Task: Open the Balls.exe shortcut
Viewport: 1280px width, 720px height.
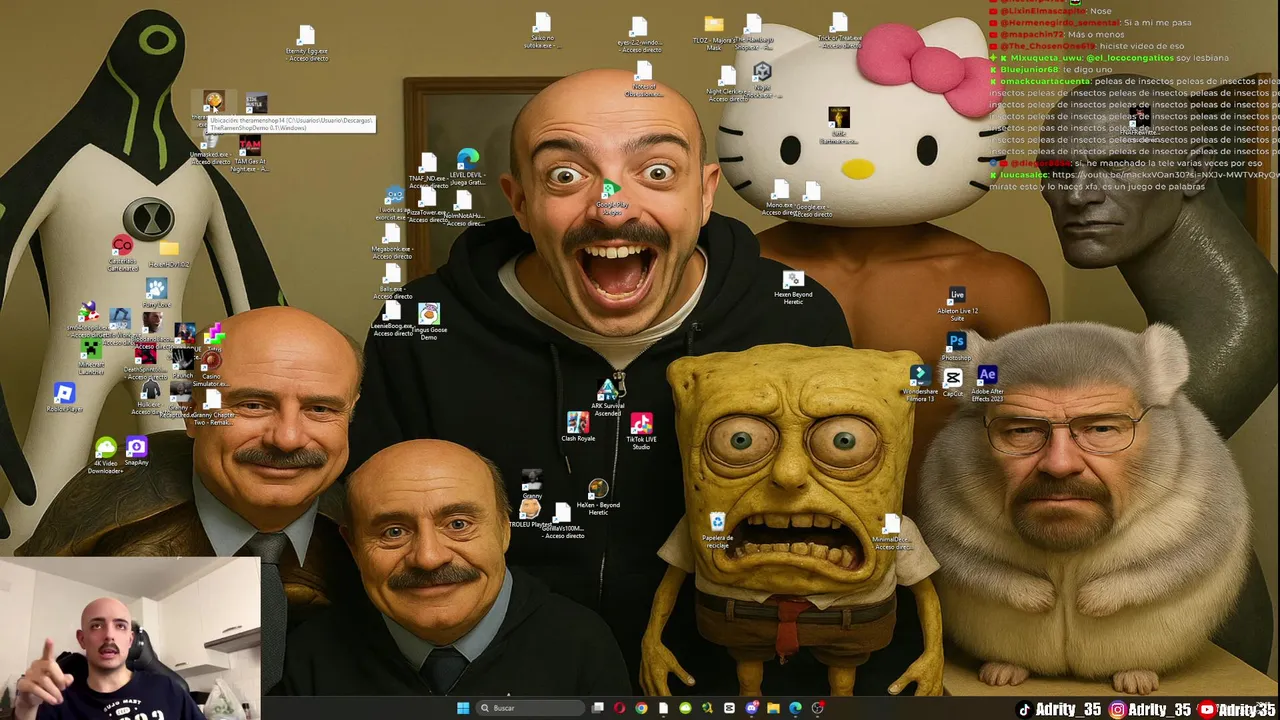Action: point(392,283)
